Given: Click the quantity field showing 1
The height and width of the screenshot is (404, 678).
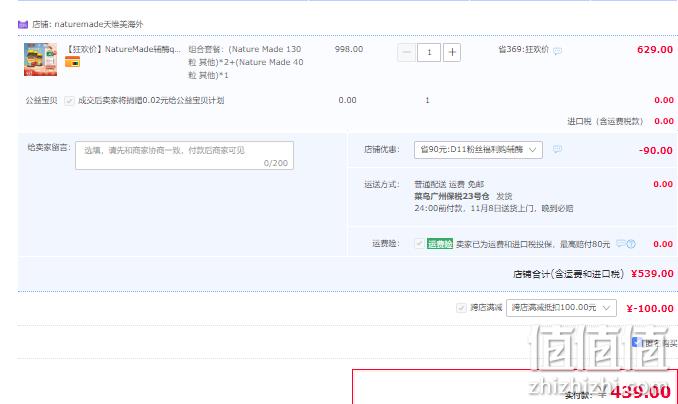Looking at the screenshot, I should (x=429, y=52).
